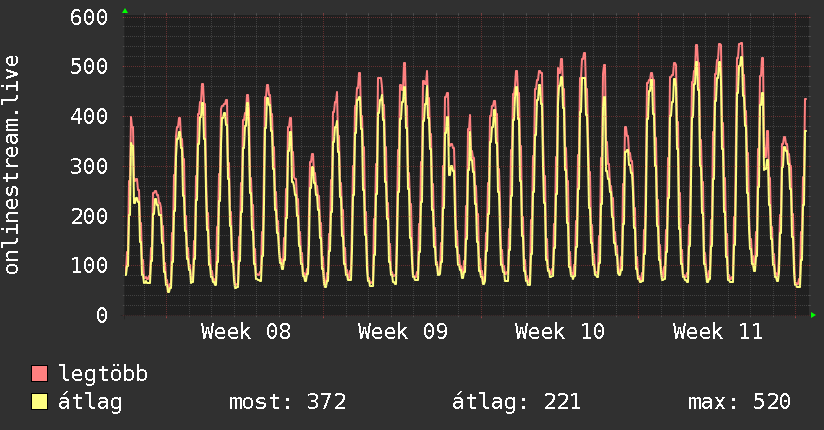Image resolution: width=824 pixels, height=430 pixels.
Task: Click the 'Week 09' axis label
Action: [x=403, y=332]
